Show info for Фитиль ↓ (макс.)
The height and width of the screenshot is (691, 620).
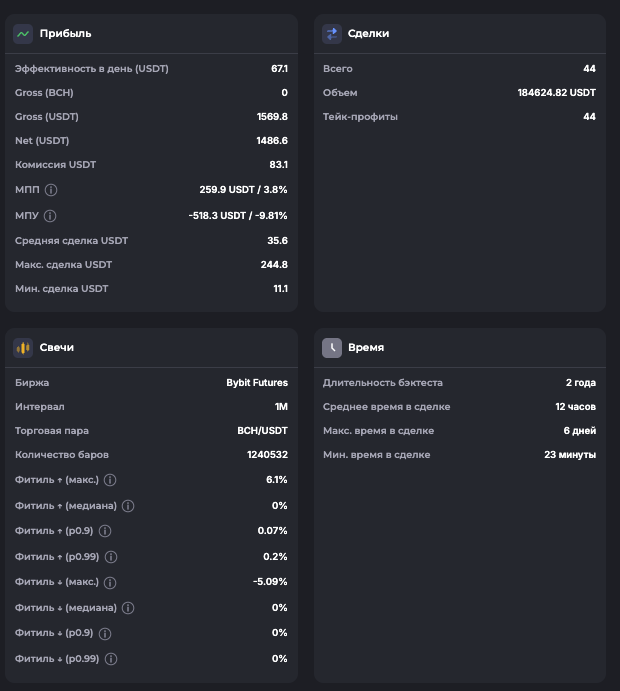(x=111, y=582)
